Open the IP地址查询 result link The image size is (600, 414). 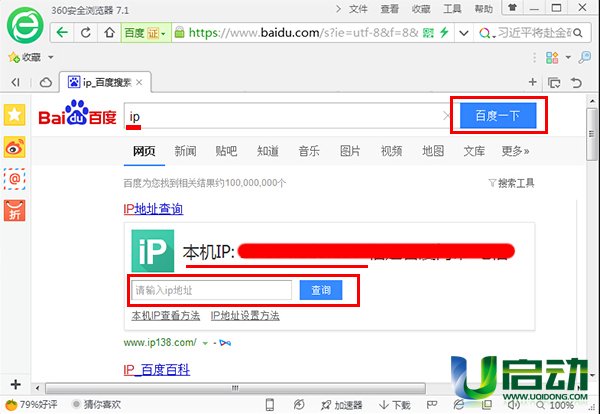click(x=153, y=209)
